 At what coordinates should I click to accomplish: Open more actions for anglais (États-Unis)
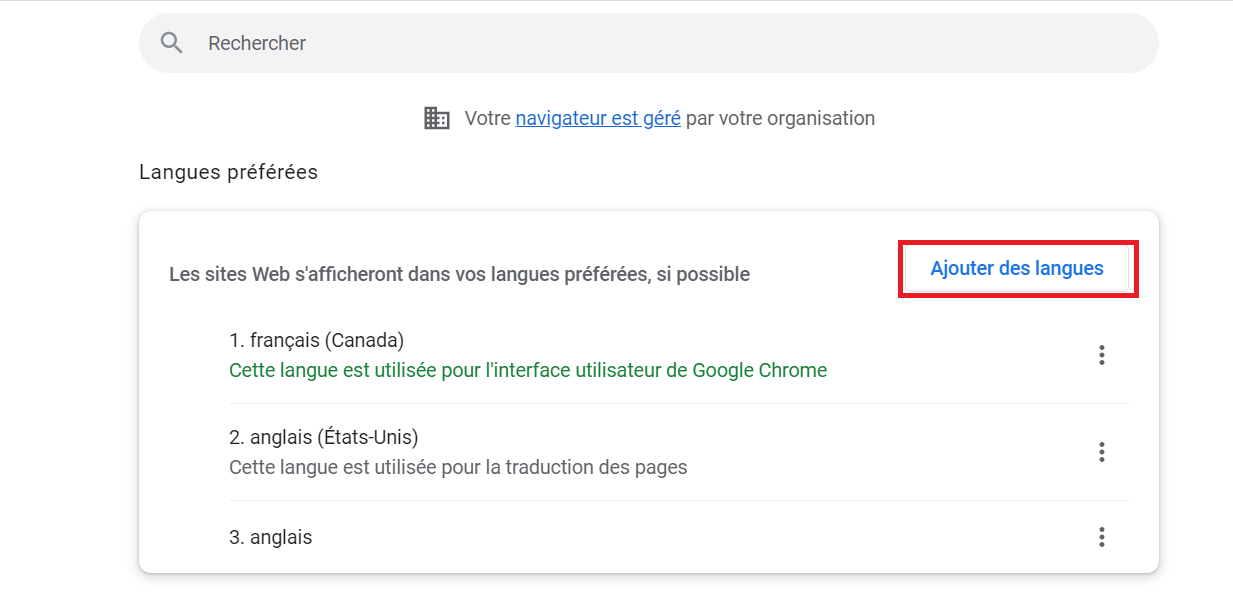coord(1101,452)
